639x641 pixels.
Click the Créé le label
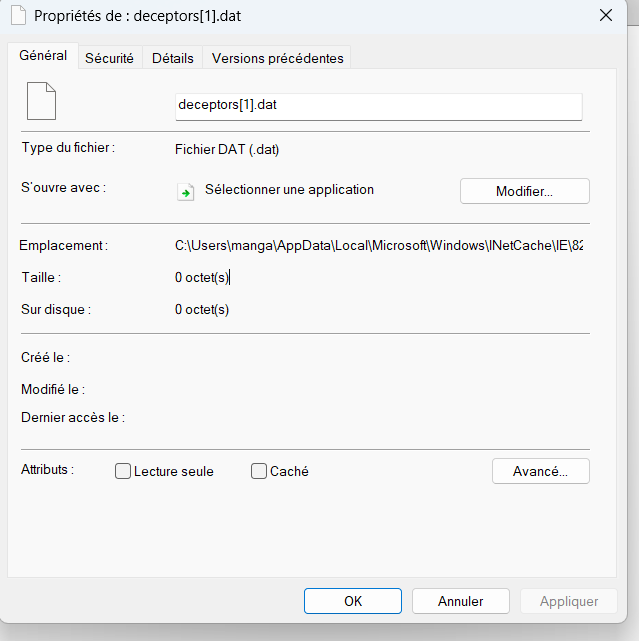[45, 357]
